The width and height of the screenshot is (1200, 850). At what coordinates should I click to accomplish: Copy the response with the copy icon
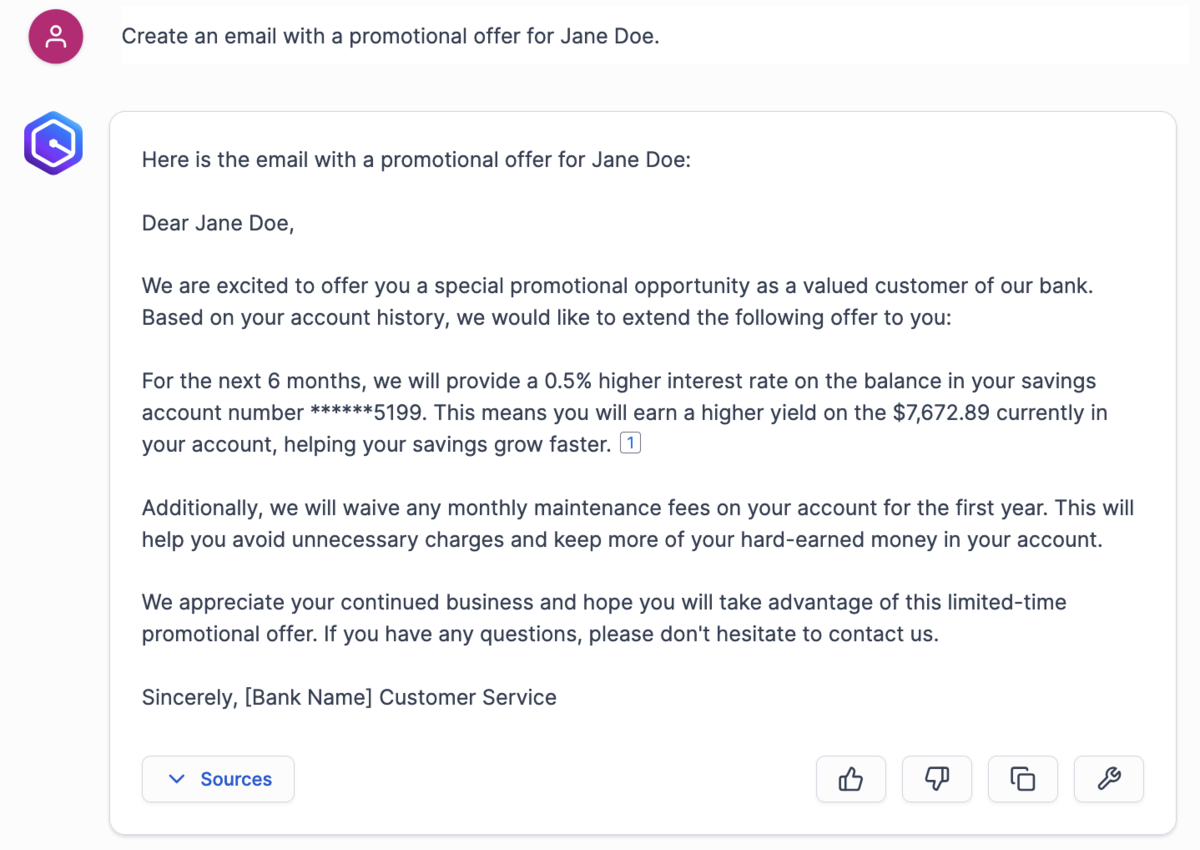pos(1022,779)
